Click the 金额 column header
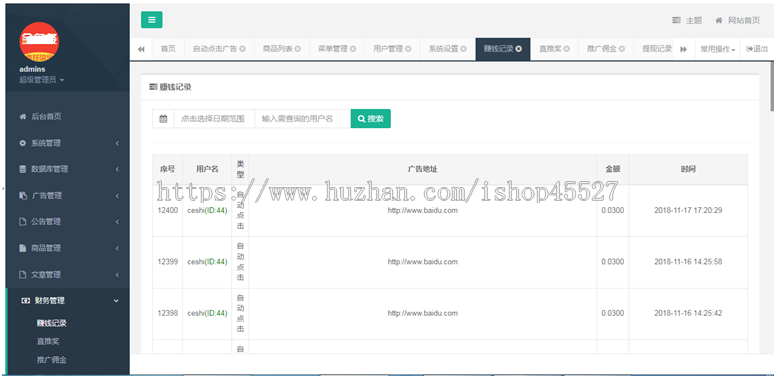 (613, 169)
